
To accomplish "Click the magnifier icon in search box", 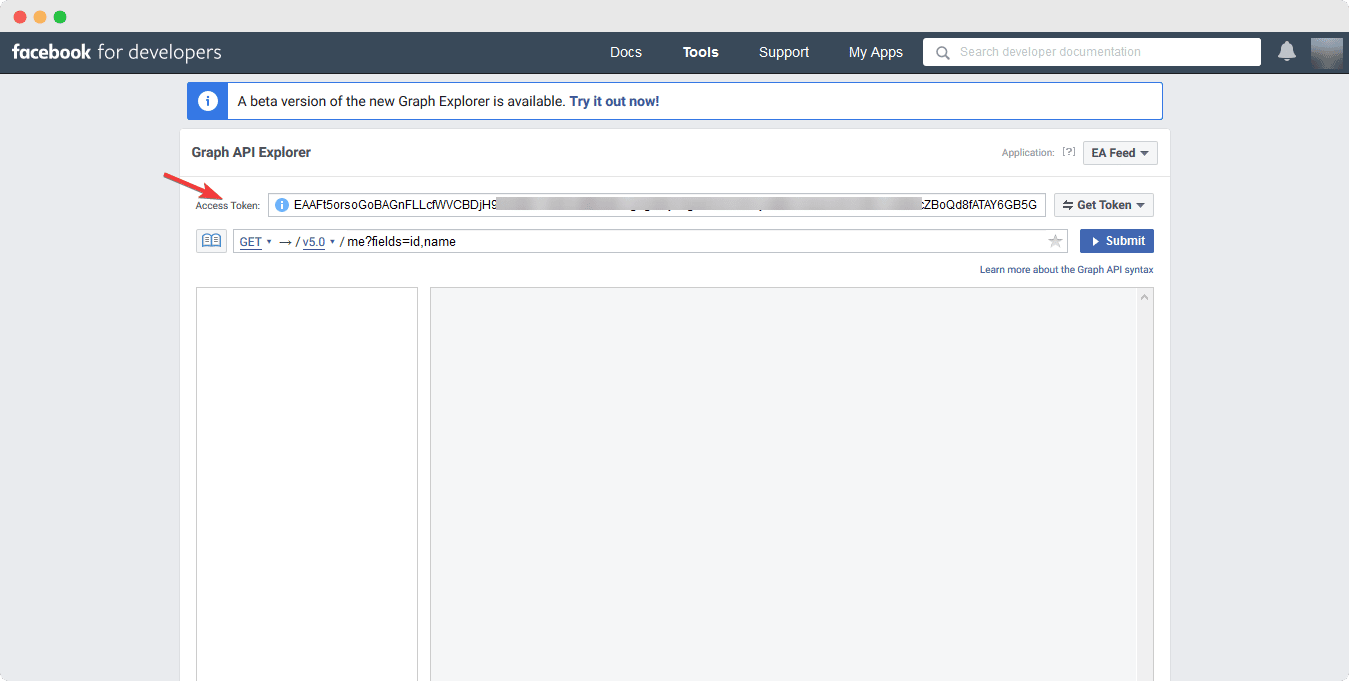I will coord(942,52).
